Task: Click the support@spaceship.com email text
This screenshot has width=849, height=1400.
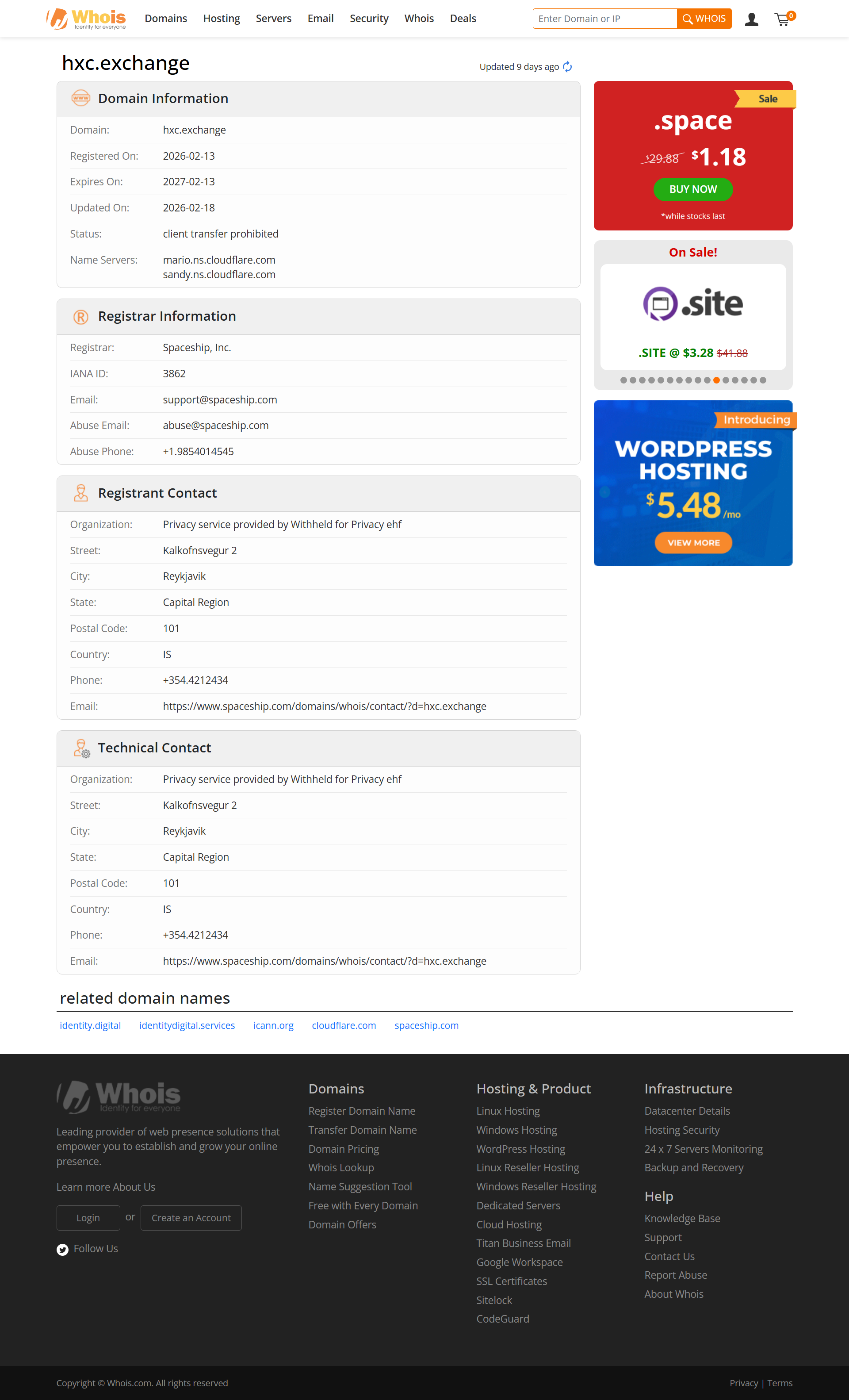Action: pos(220,400)
